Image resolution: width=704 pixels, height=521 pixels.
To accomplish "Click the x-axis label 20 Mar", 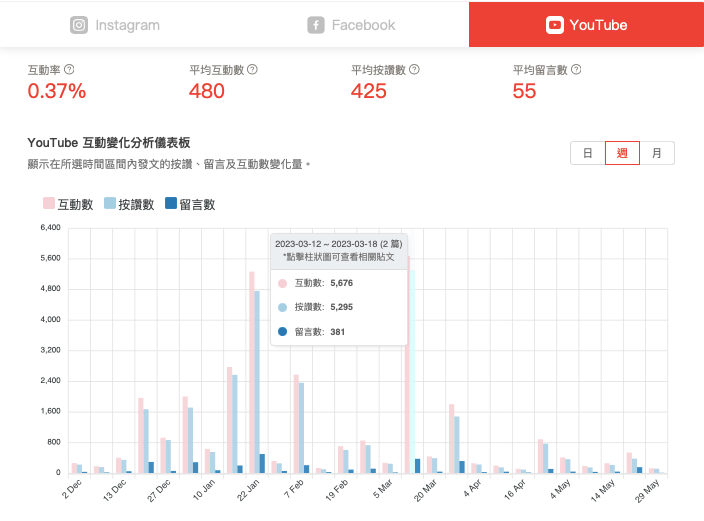I will [425, 490].
